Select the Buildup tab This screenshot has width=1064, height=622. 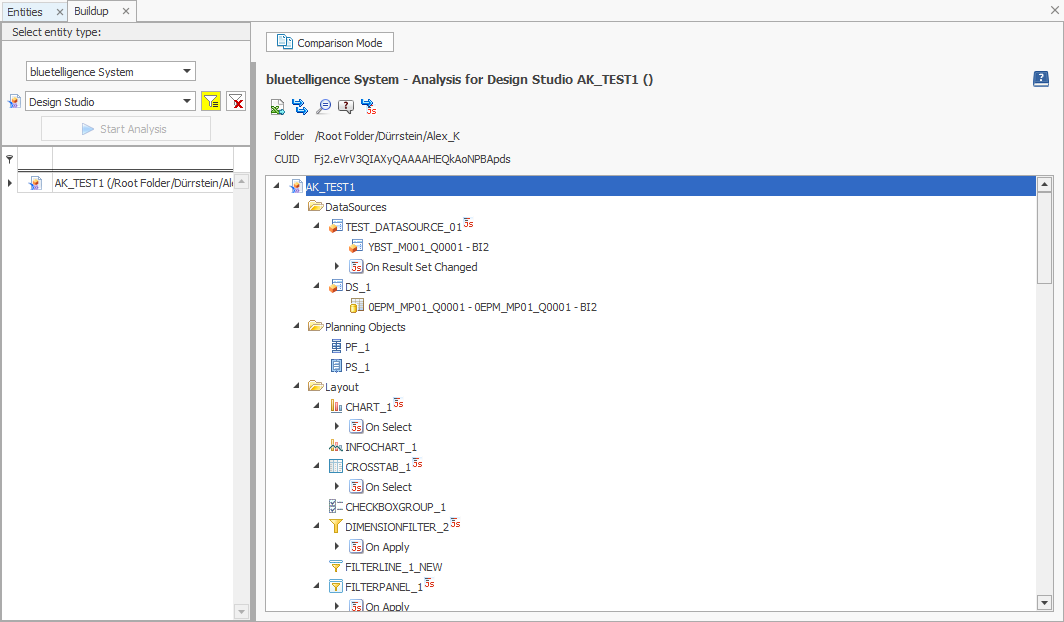[92, 11]
